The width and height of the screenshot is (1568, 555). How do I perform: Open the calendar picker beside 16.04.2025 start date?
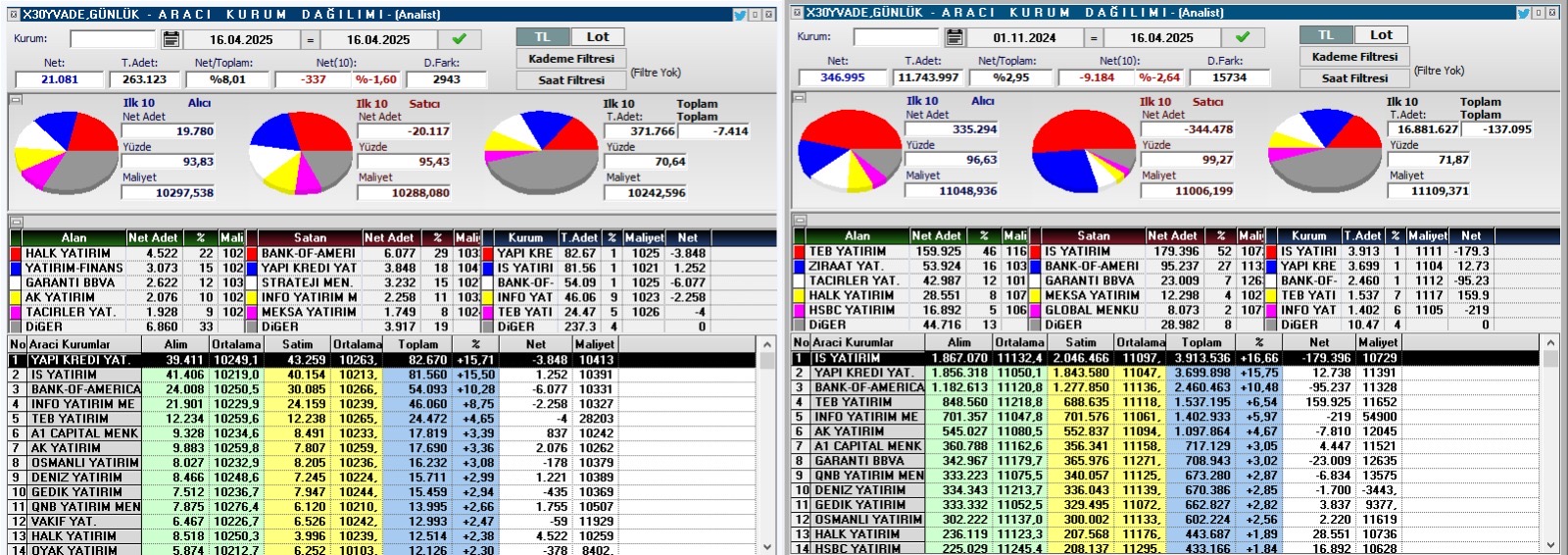(x=171, y=39)
